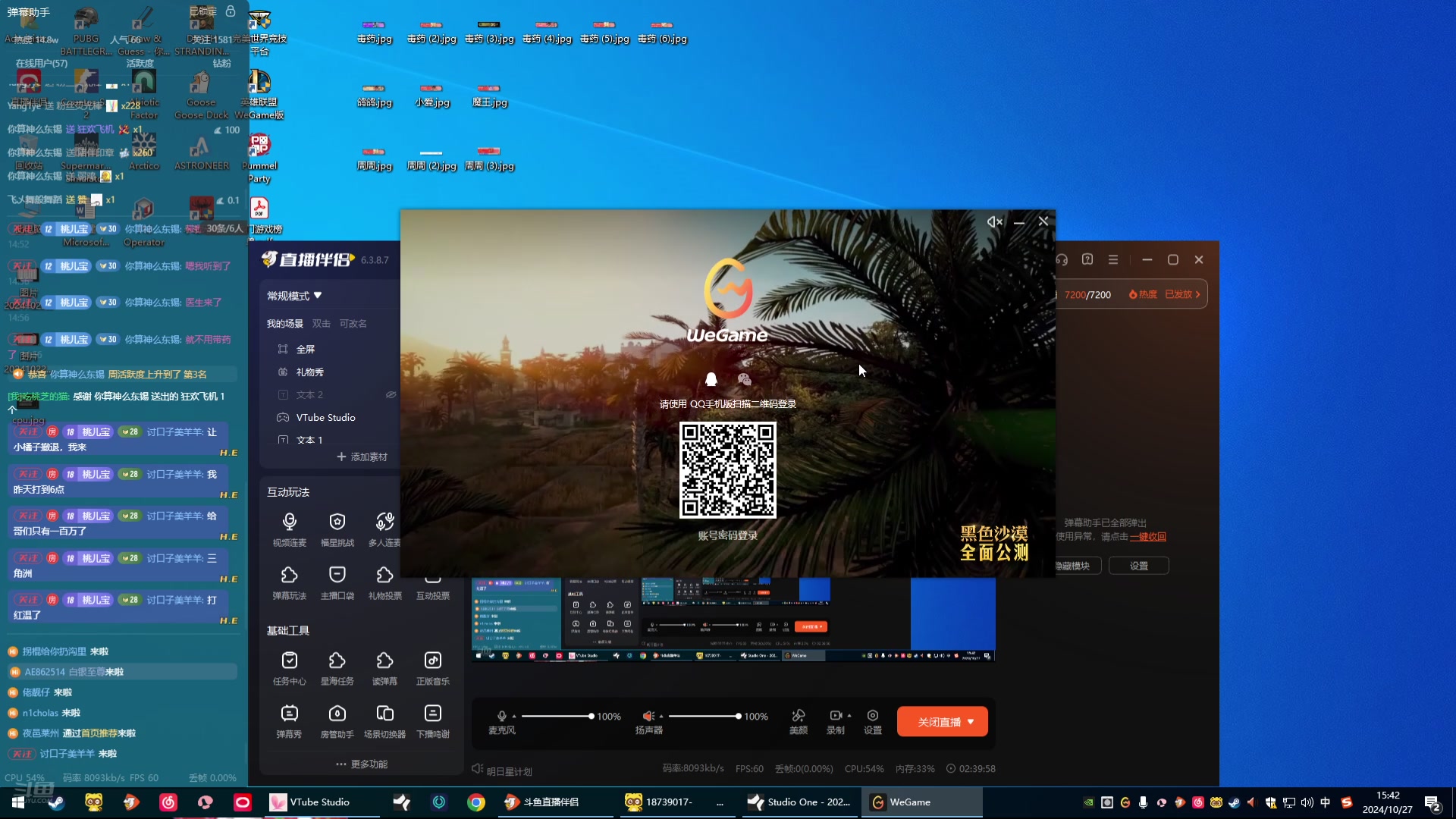Open Windows Start menu

tap(18, 802)
